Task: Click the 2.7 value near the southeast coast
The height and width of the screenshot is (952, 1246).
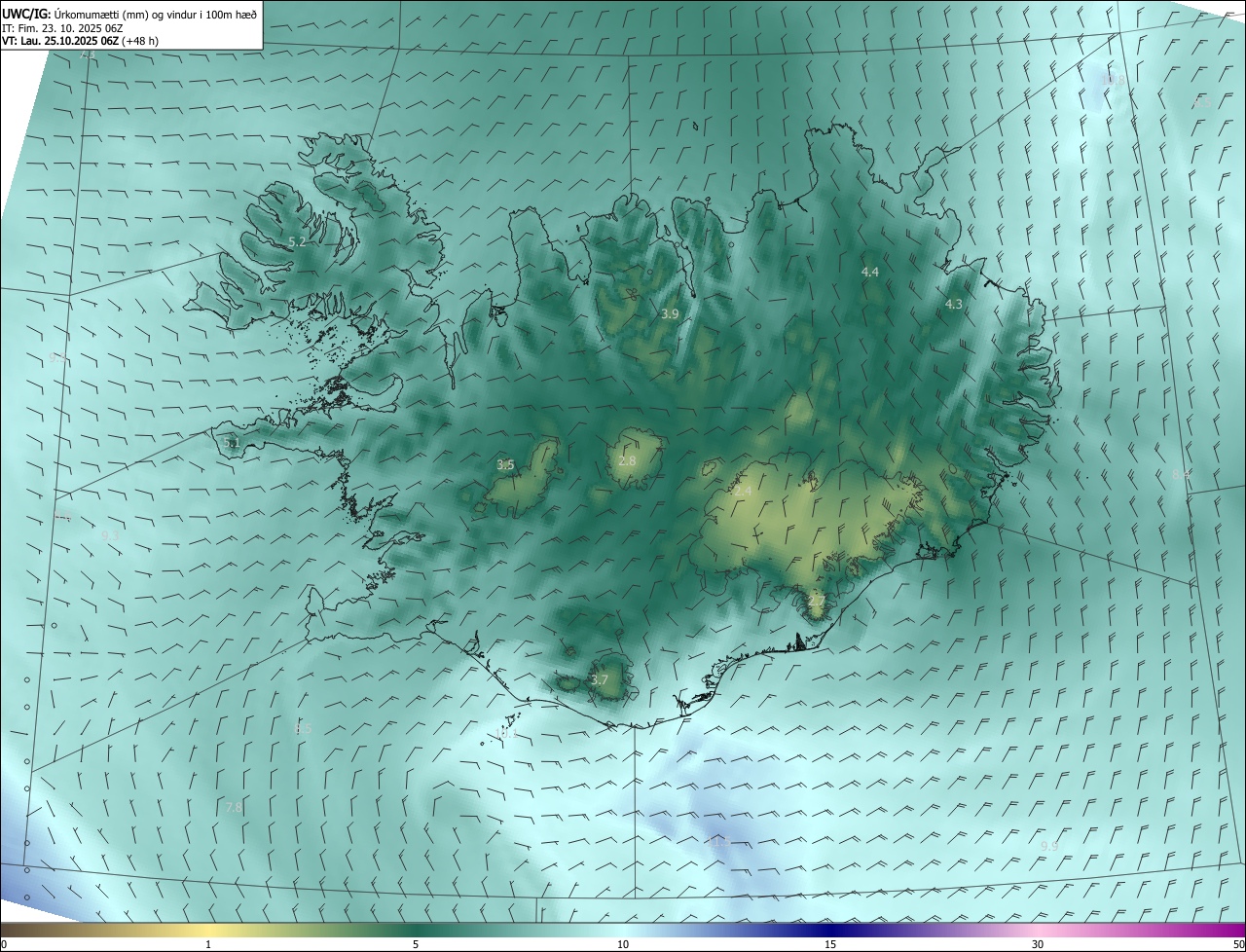Action: point(816,601)
